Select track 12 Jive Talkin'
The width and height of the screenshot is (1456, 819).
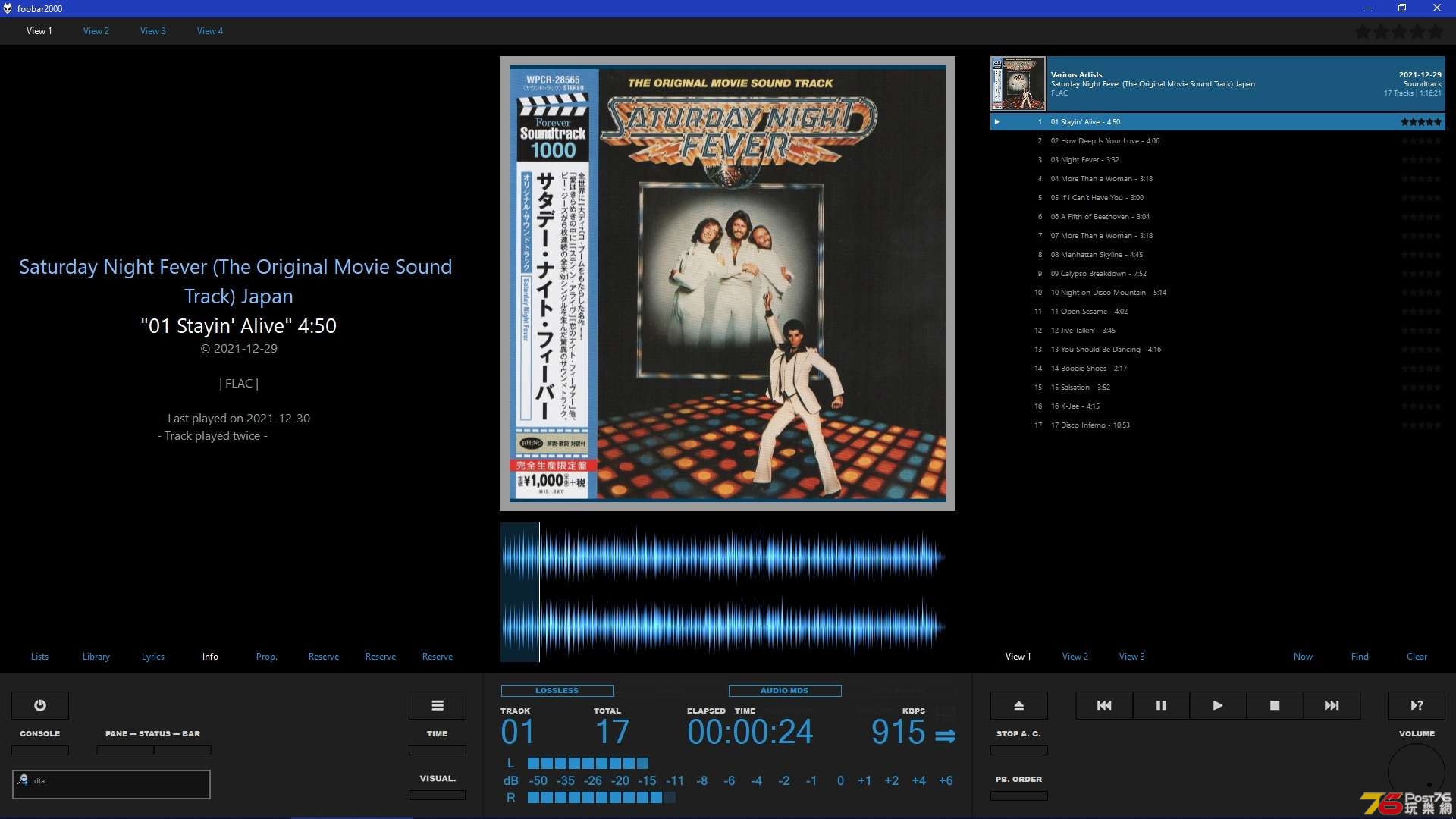[1218, 331]
